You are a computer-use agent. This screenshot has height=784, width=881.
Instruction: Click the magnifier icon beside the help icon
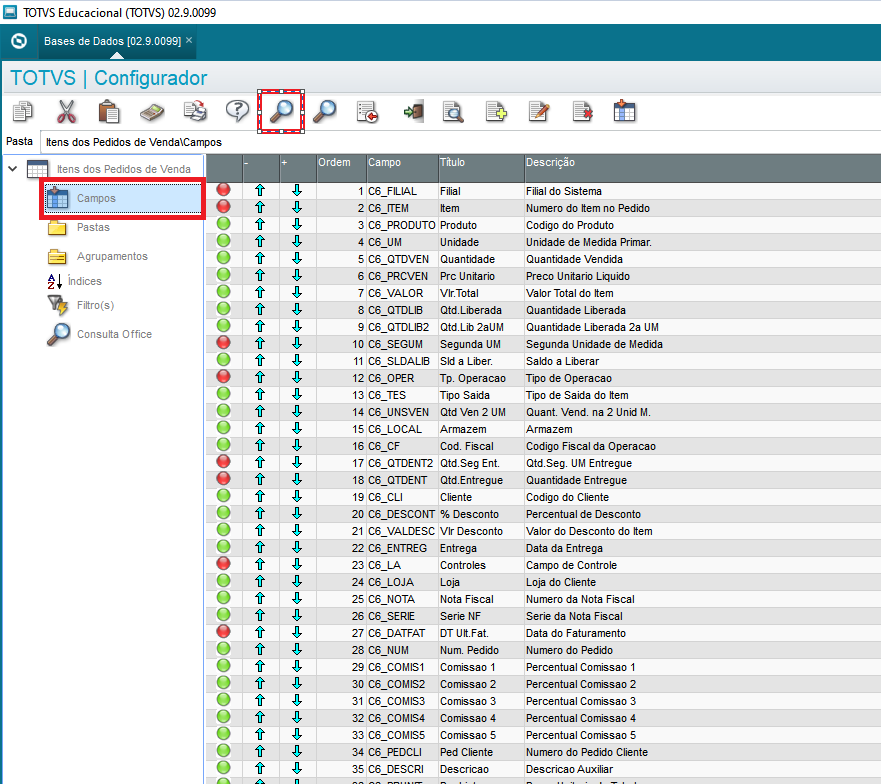point(281,111)
